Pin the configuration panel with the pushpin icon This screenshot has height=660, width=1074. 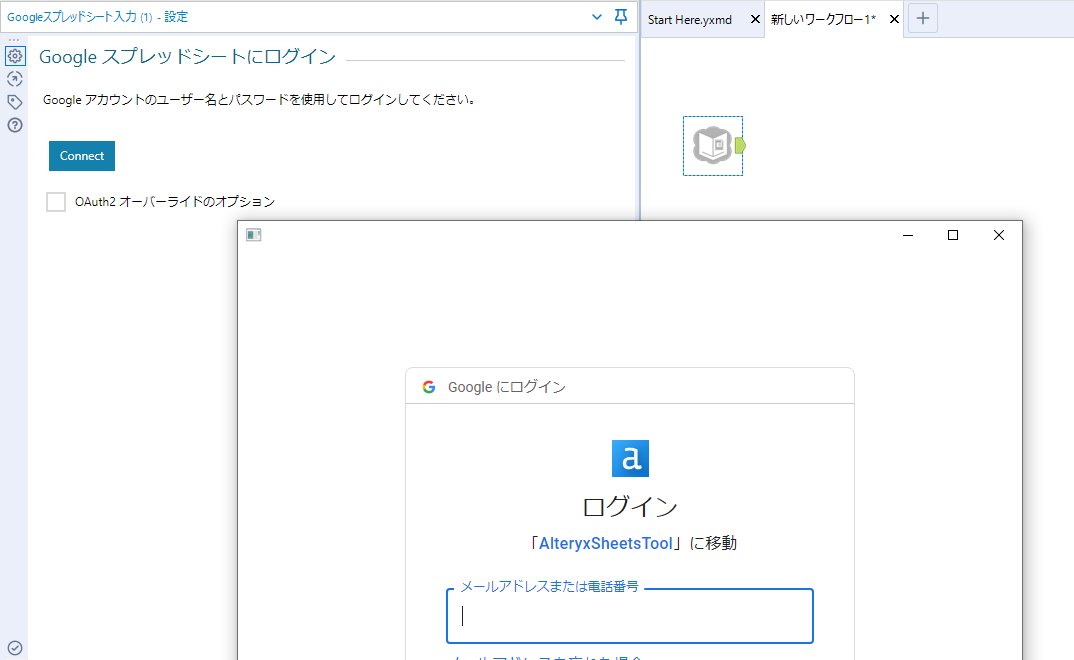(x=621, y=16)
